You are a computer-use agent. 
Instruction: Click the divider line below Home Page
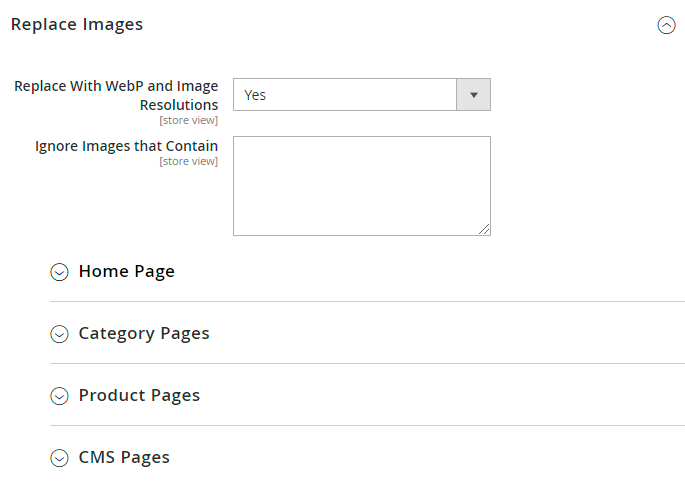coord(367,301)
